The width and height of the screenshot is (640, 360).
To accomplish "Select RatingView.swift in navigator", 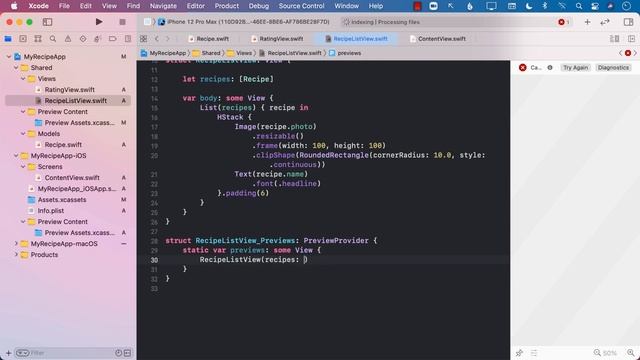I will 69,90.
